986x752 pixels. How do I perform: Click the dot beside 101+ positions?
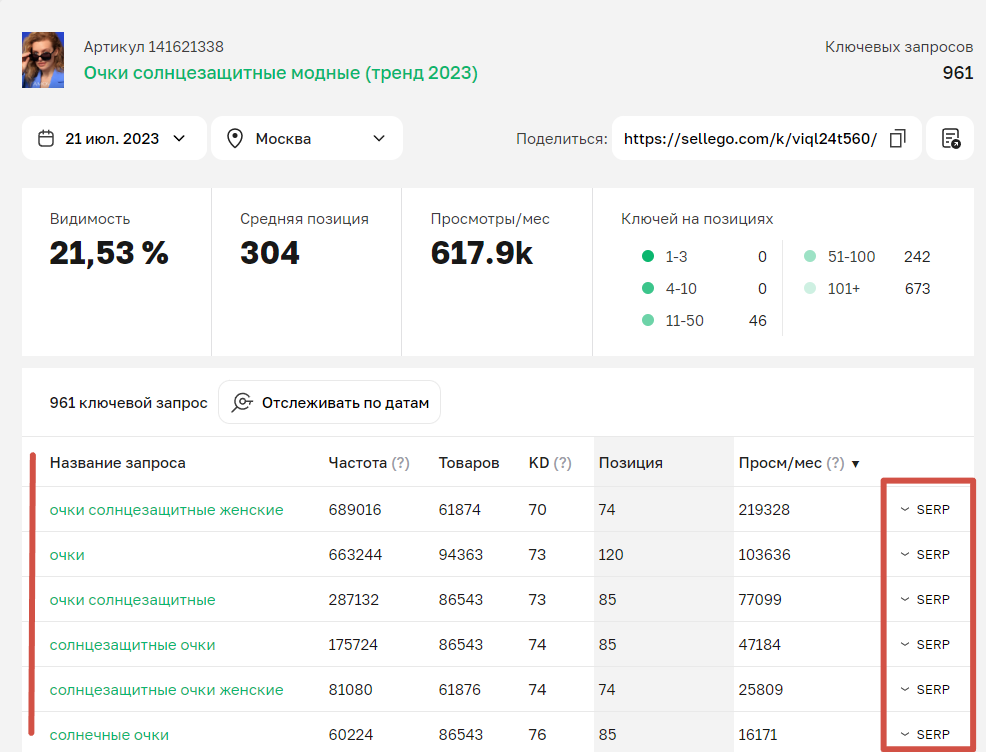(x=810, y=289)
